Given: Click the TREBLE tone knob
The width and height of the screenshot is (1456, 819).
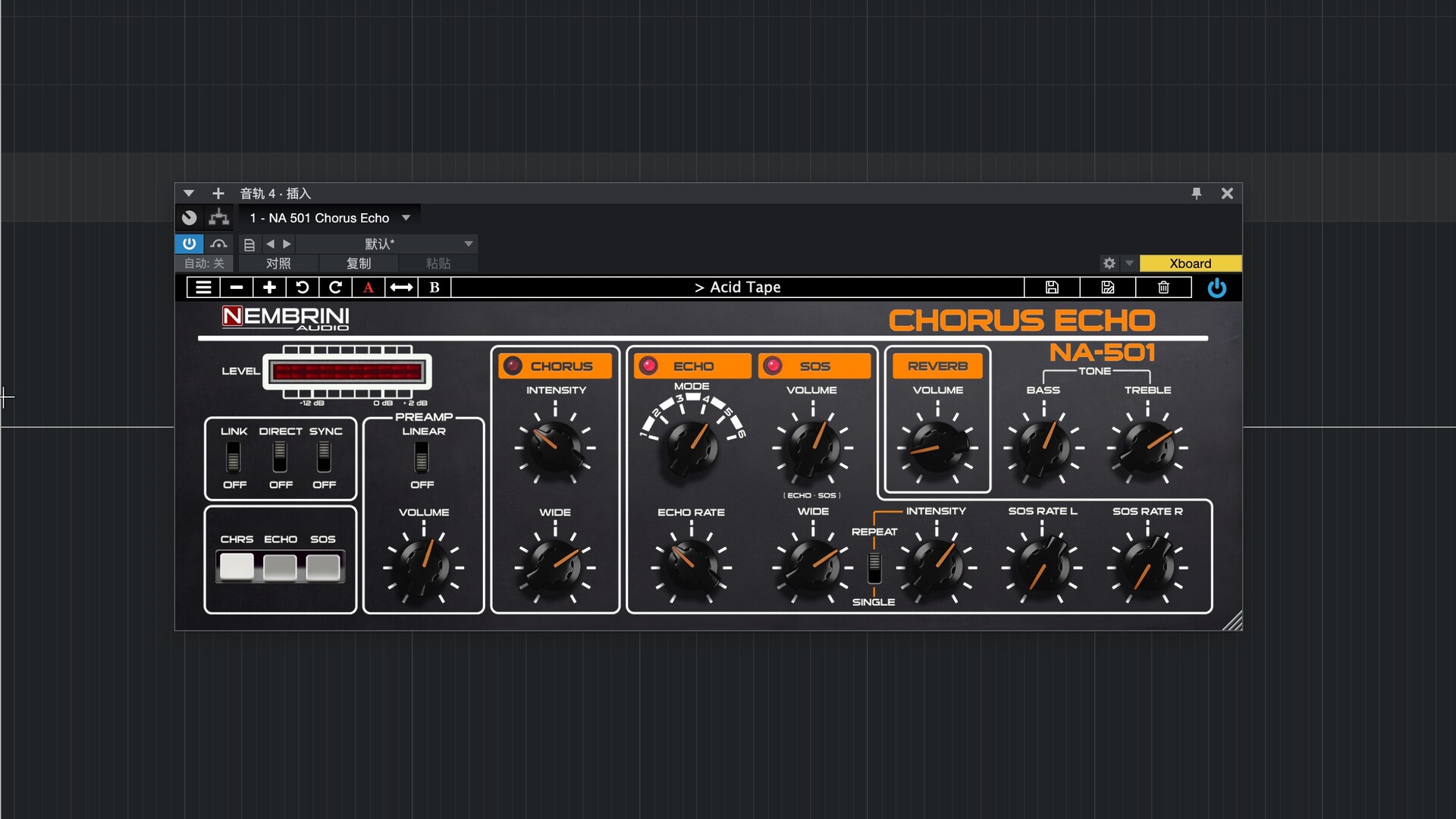Looking at the screenshot, I should 1147,447.
